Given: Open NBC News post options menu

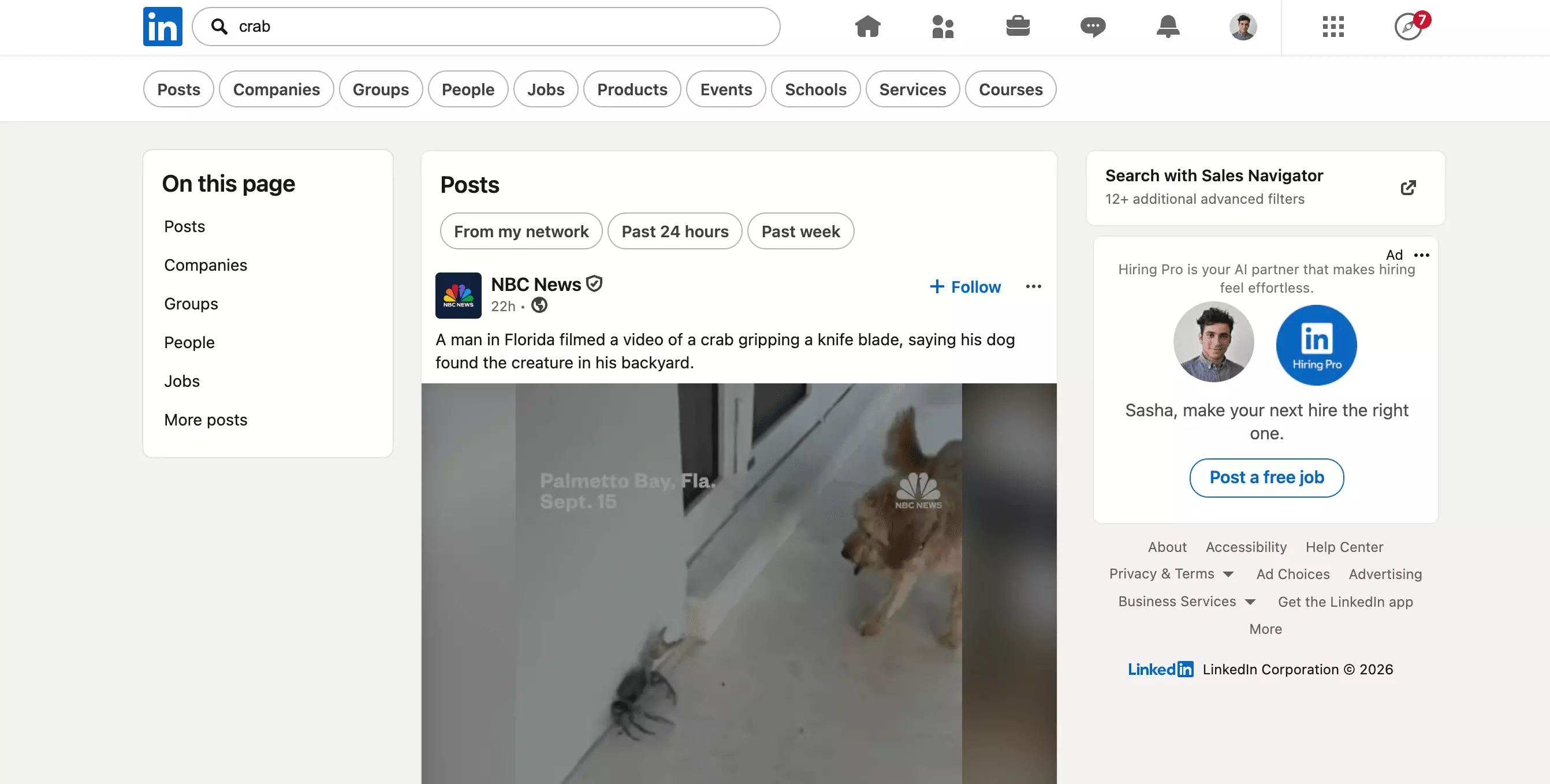Looking at the screenshot, I should pos(1034,286).
